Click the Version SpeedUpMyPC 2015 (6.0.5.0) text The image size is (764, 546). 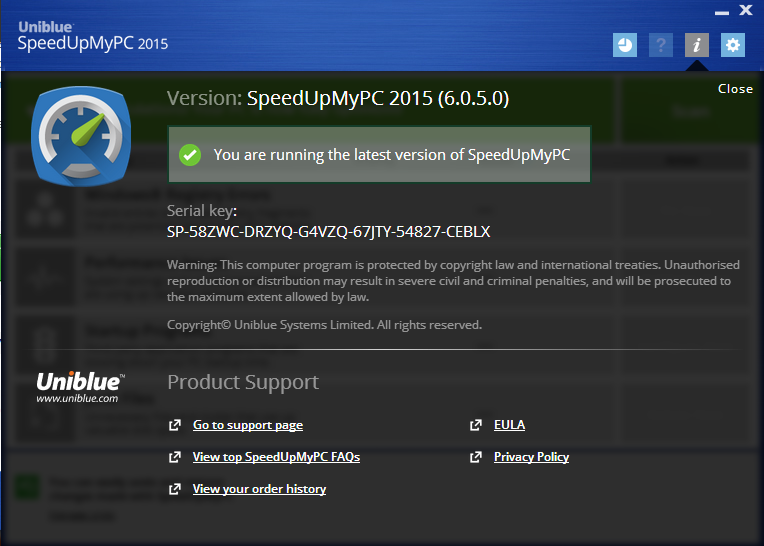(x=338, y=98)
